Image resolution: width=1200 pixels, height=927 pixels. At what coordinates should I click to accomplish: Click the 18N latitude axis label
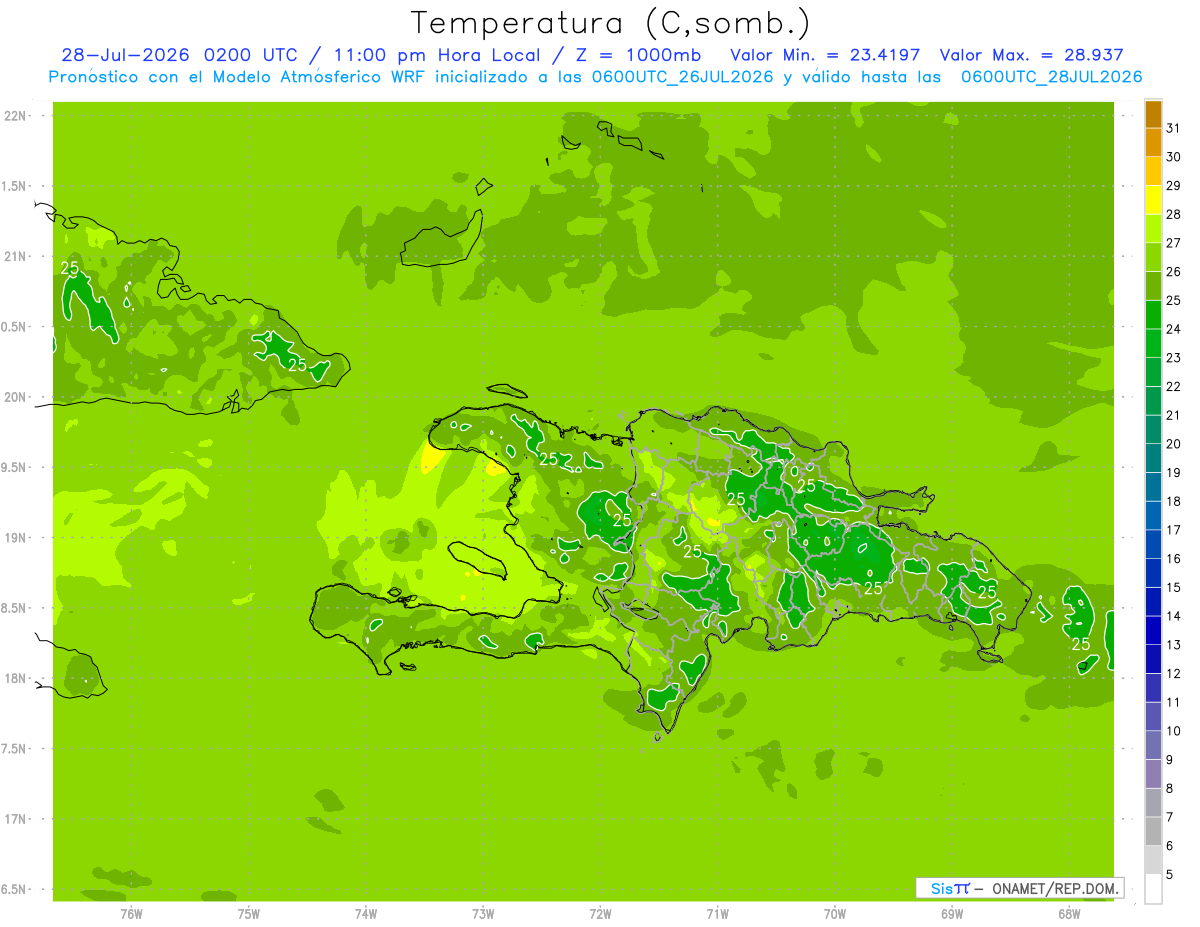[x=15, y=679]
